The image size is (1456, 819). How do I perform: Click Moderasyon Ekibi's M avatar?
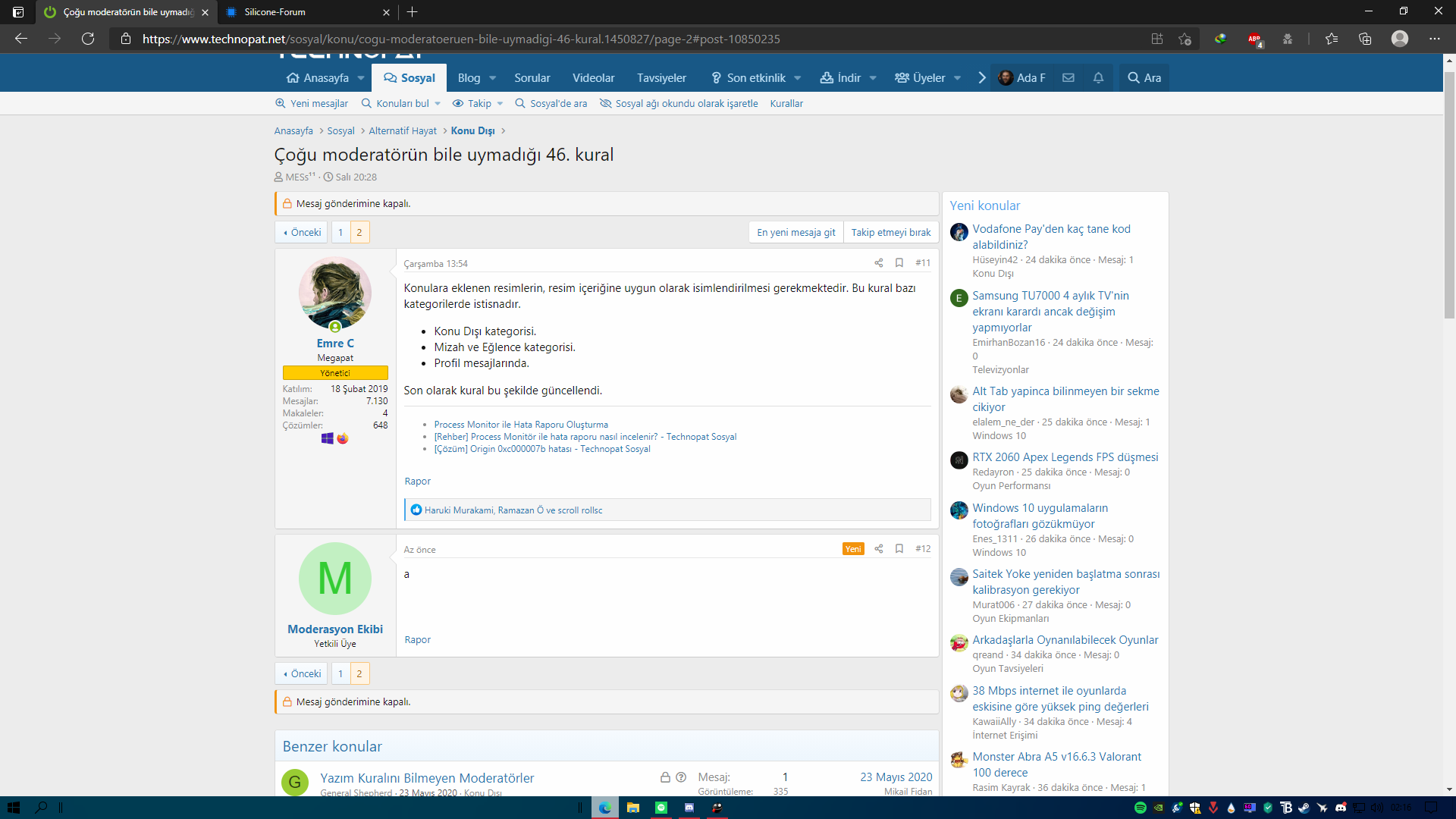[x=335, y=579]
